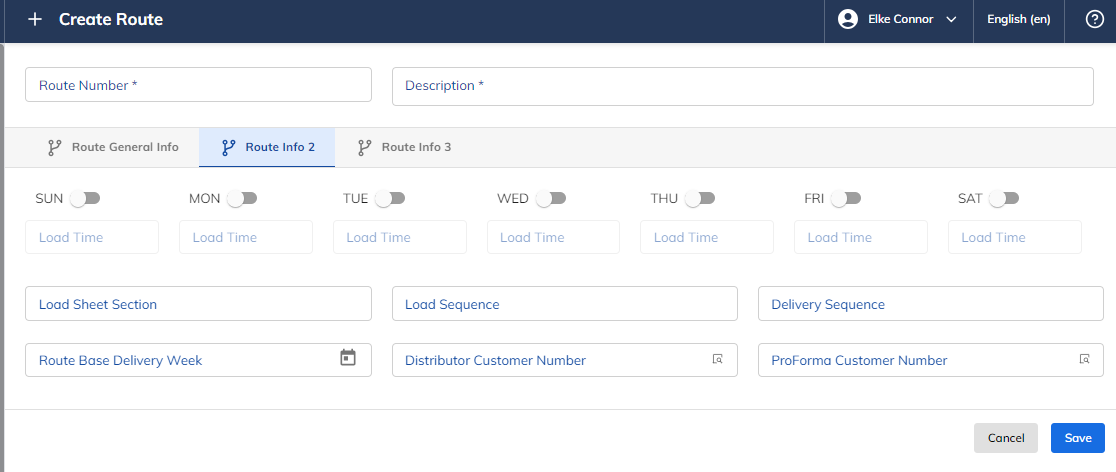Click the Load Time field under THU
Viewport: 1116px width, 472px height.
(707, 237)
